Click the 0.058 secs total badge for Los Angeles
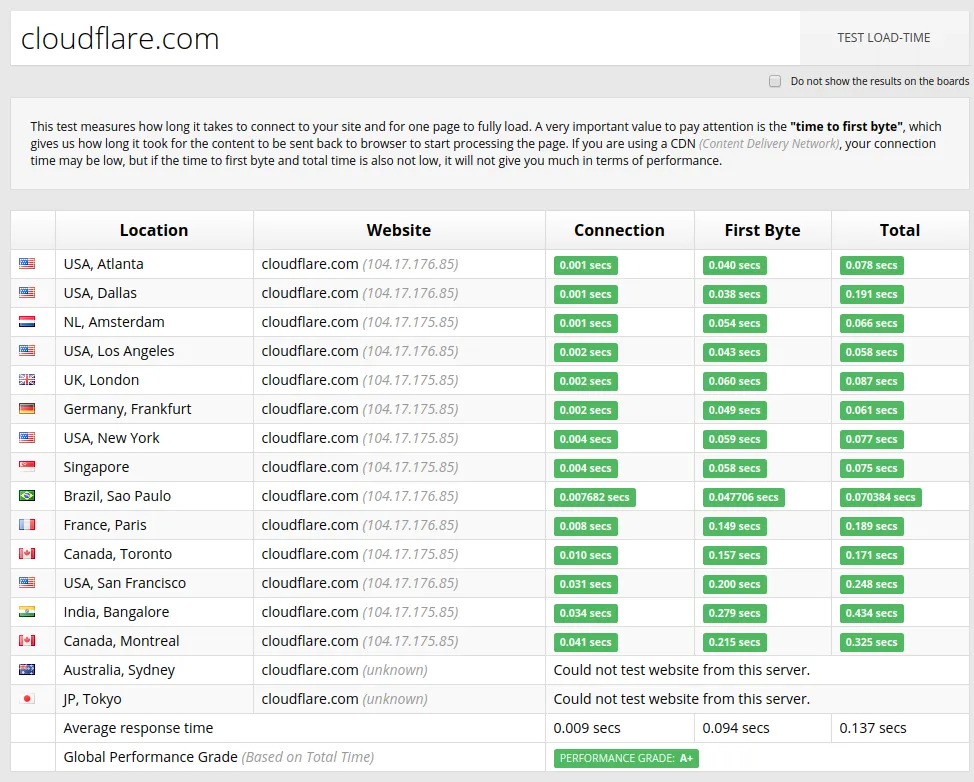974x782 pixels. pos(872,352)
